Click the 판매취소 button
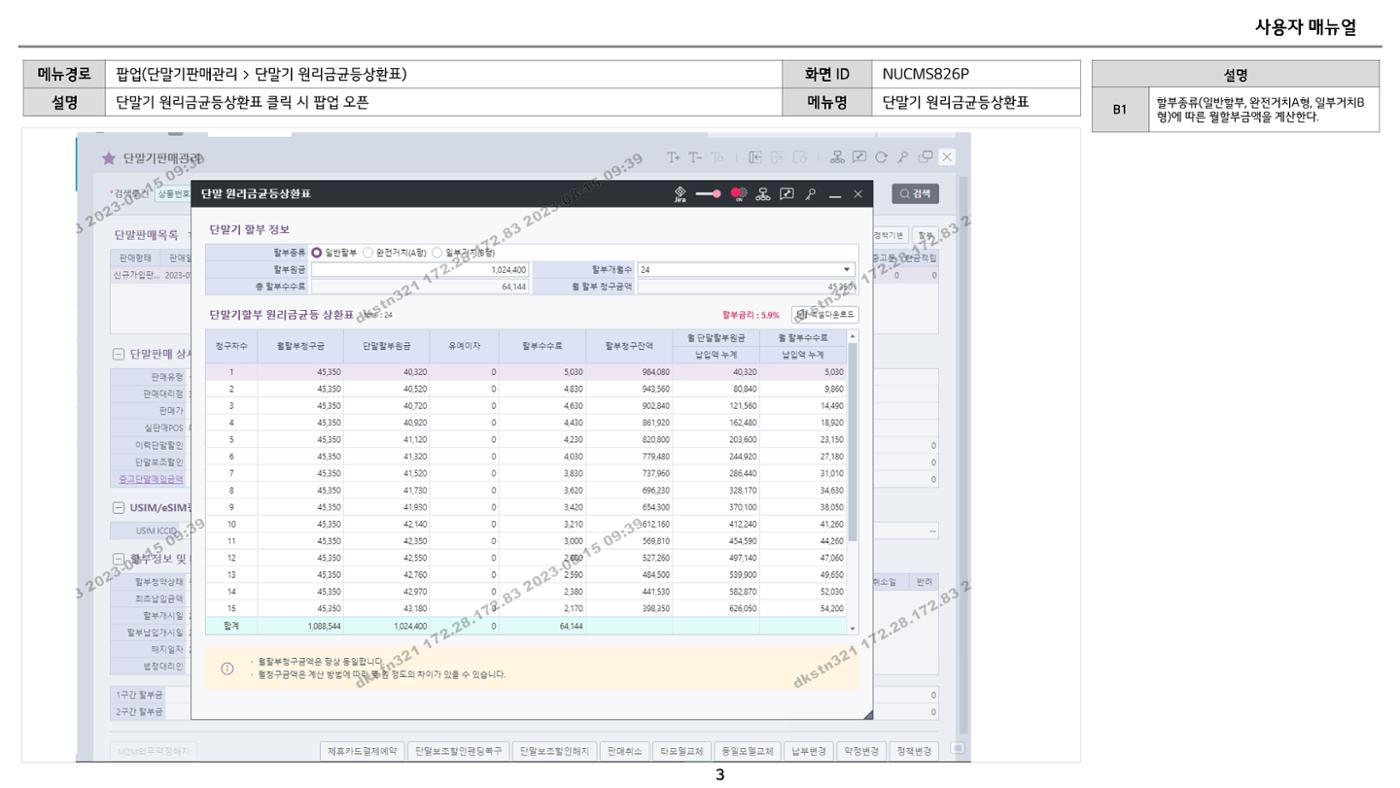The width and height of the screenshot is (1400, 788). pos(625,750)
